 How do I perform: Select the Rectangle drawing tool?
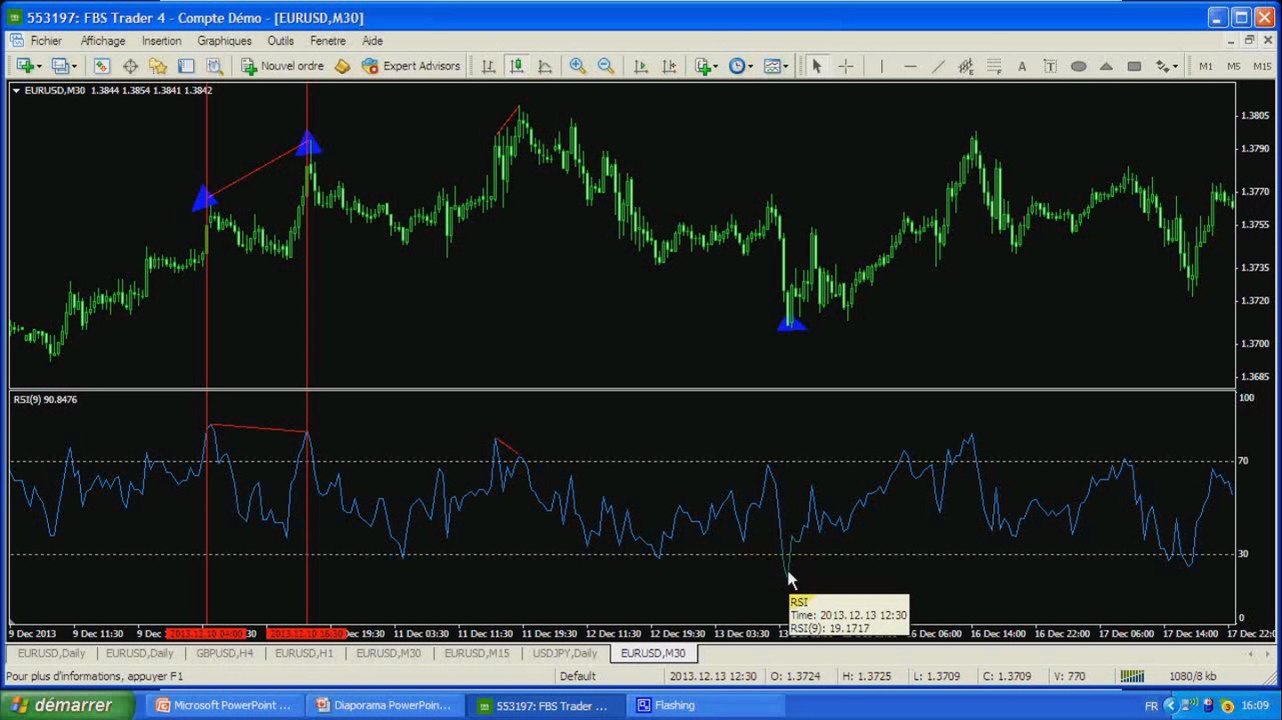click(1134, 66)
